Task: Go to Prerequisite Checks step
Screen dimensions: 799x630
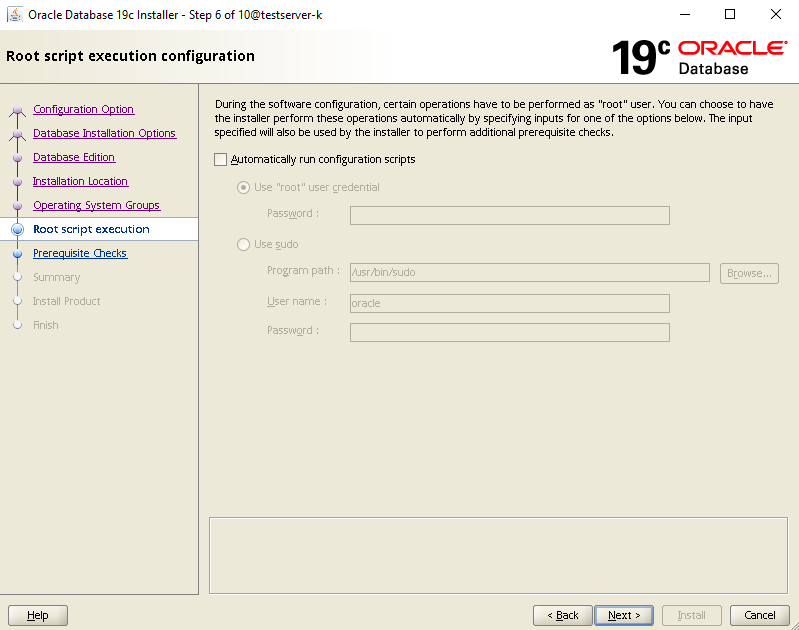Action: 80,253
